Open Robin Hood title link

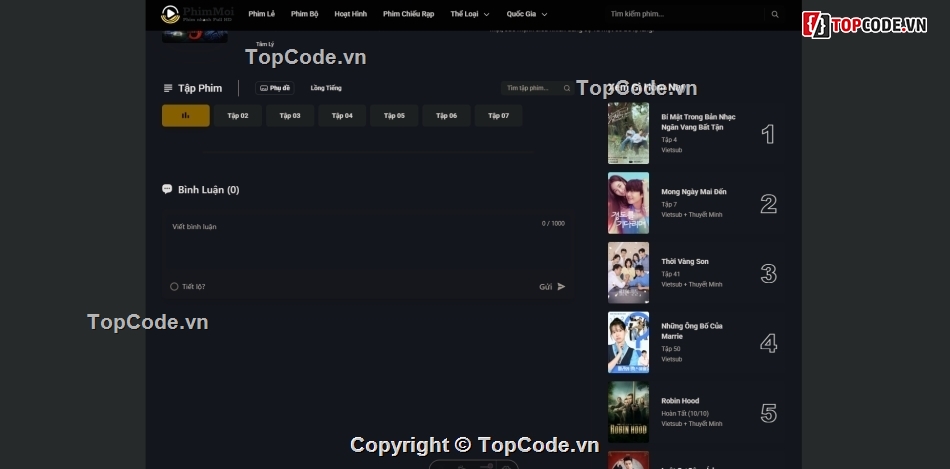(680, 401)
